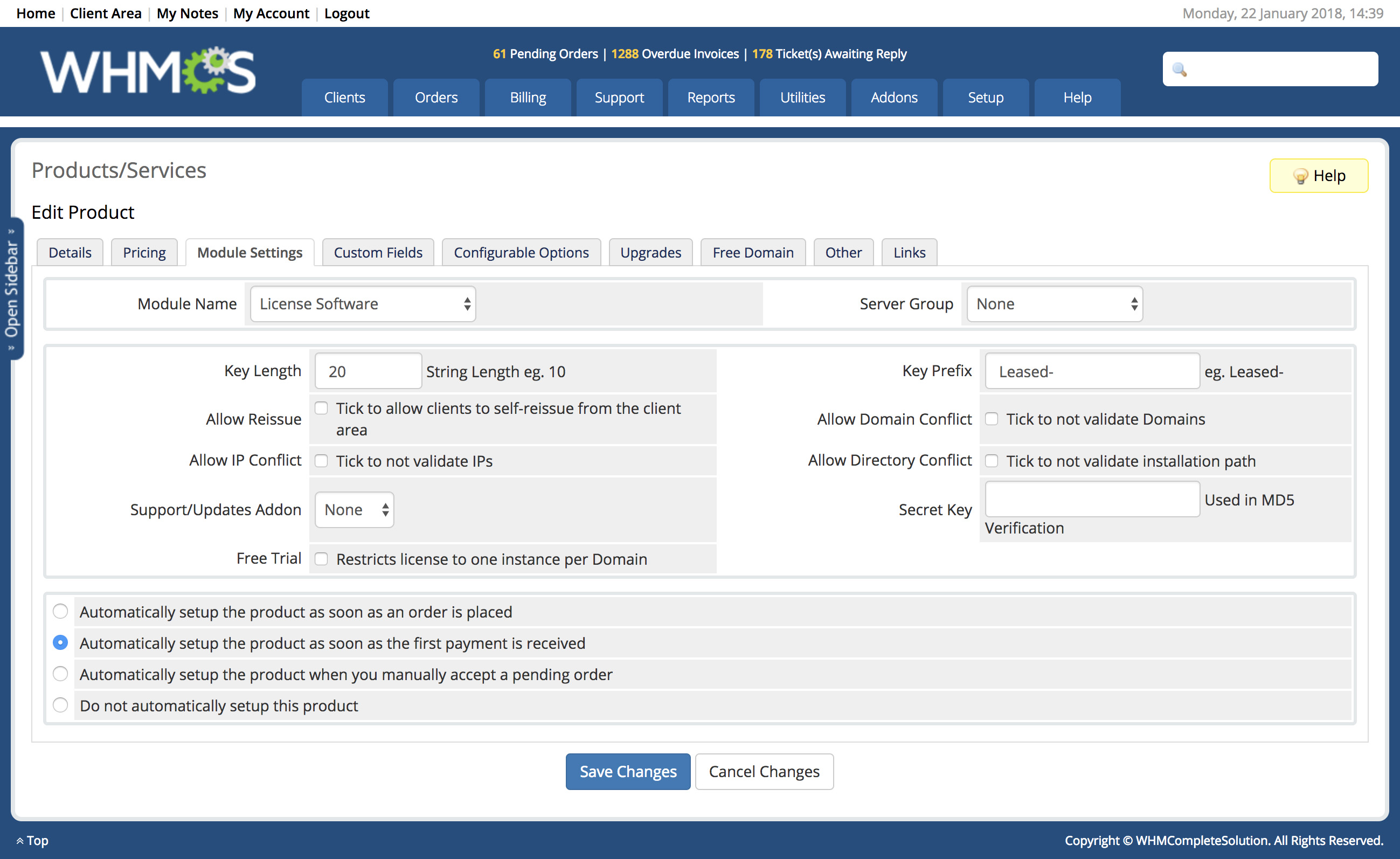Click the Key Length text field
1400x859 pixels.
click(368, 371)
